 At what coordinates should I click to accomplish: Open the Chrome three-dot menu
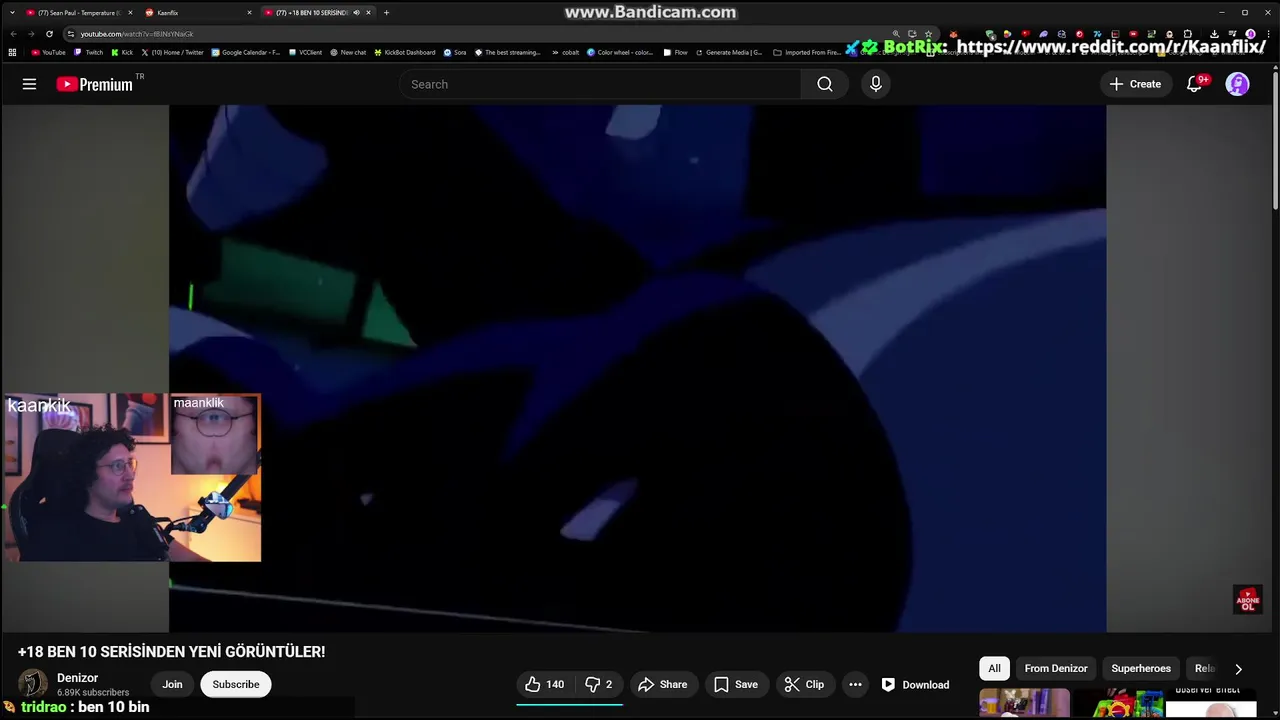click(1267, 33)
